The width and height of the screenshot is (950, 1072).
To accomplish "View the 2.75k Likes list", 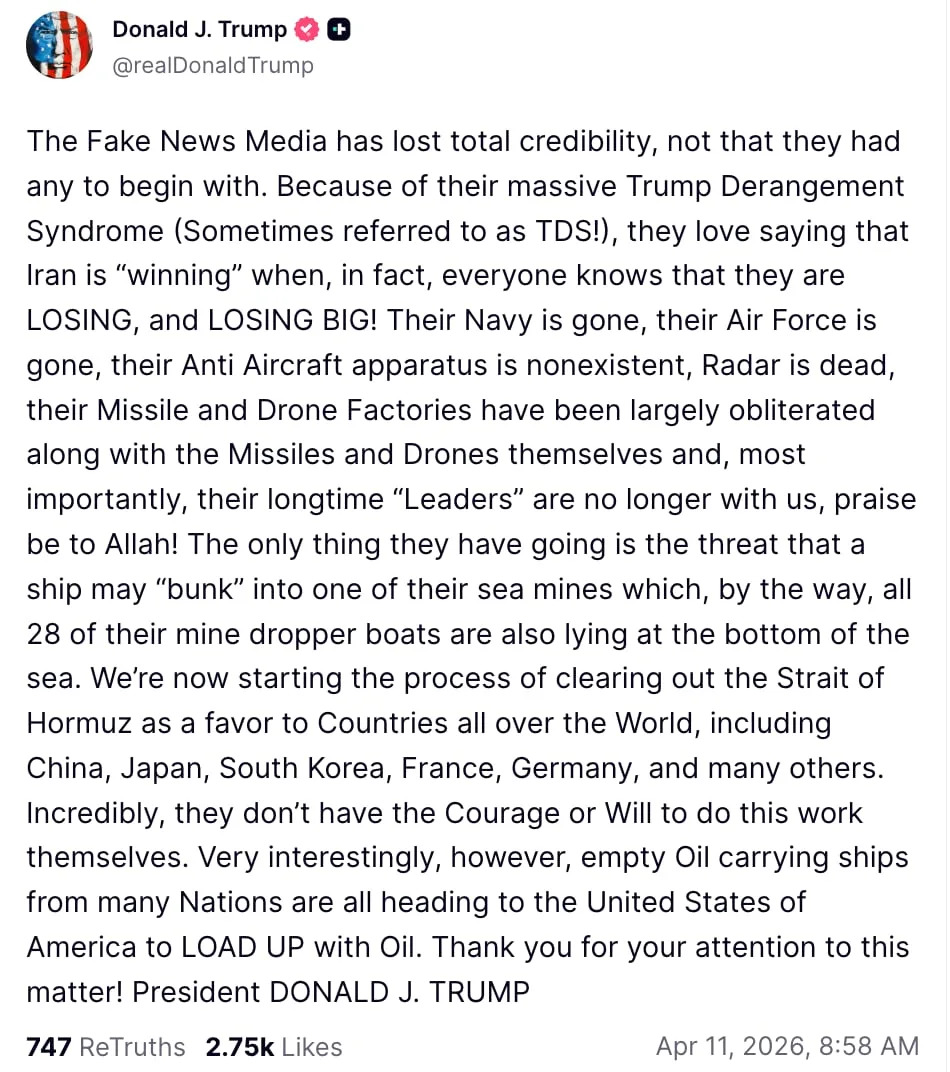I will click(274, 1047).
